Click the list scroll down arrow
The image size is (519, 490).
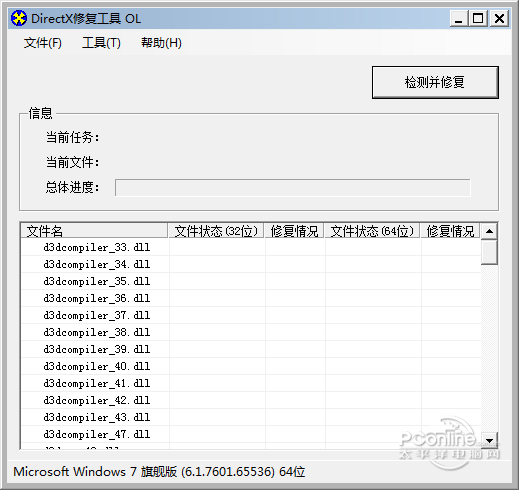489,441
